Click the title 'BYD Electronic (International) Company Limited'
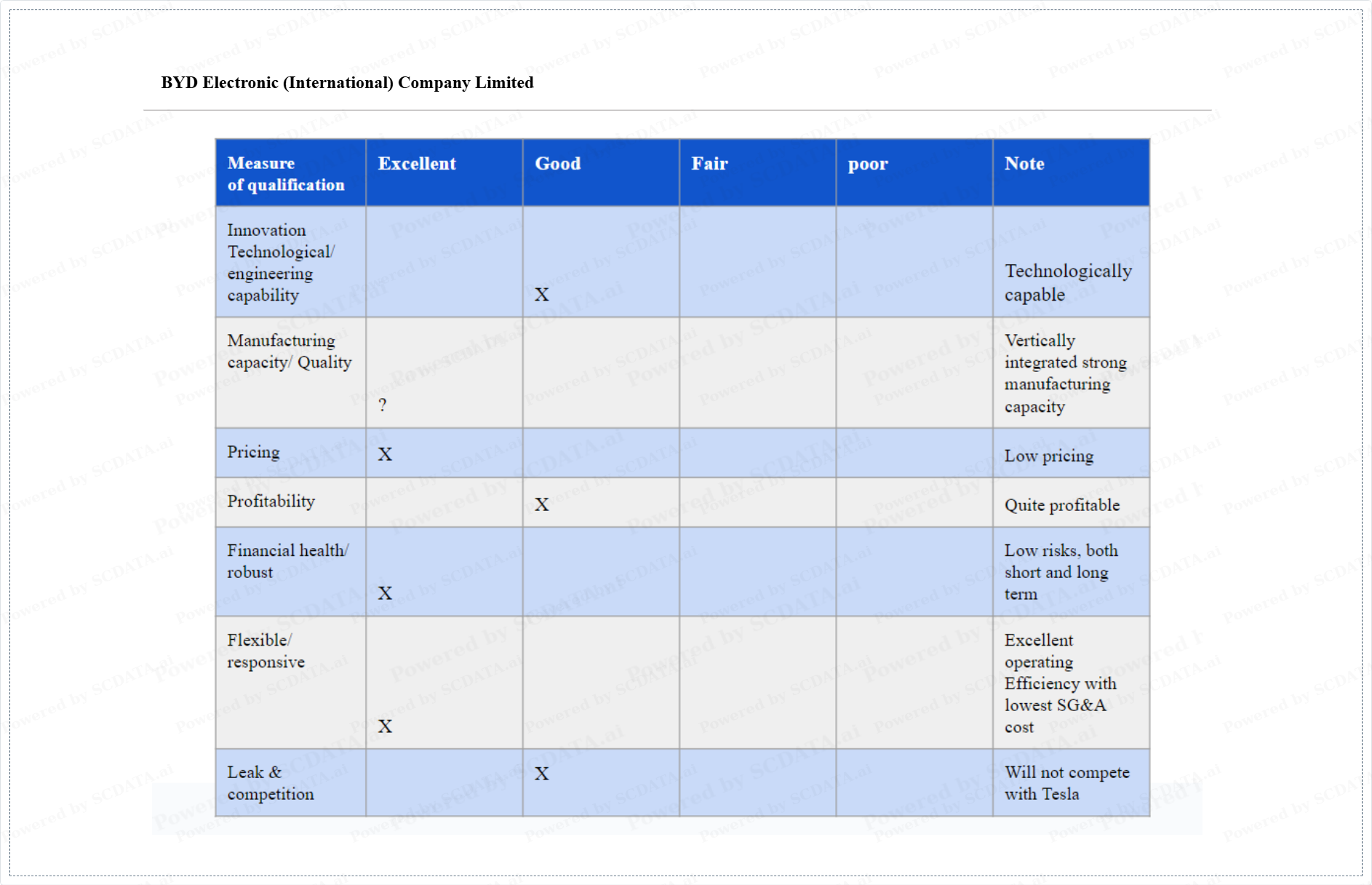Viewport: 1372px width, 885px height. (x=347, y=82)
